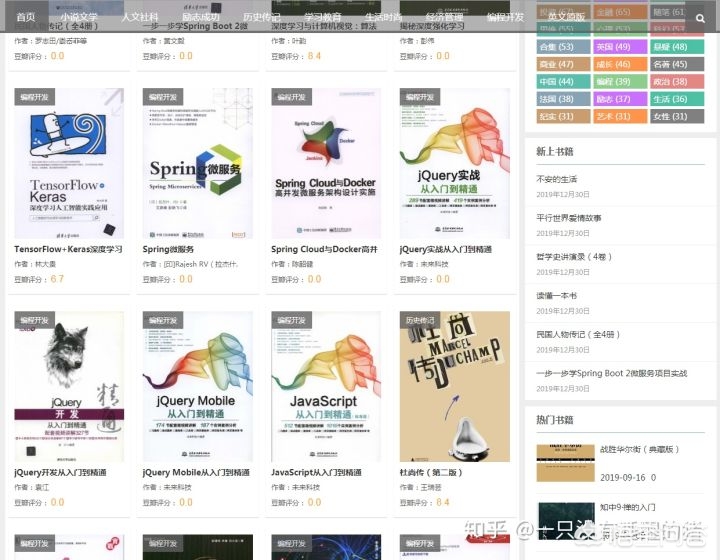Click the title TensorFlow+Keras深度学习

coord(68,249)
